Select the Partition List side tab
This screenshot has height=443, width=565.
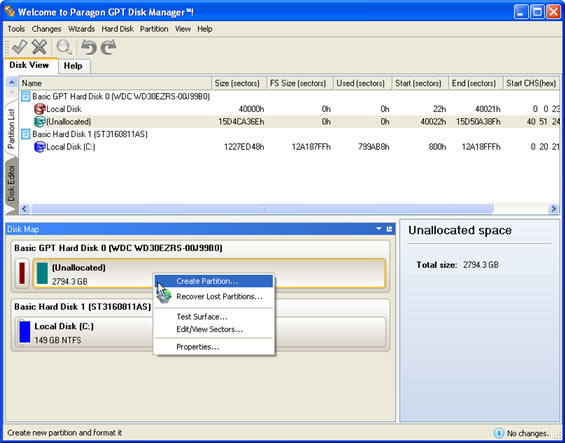[12, 129]
